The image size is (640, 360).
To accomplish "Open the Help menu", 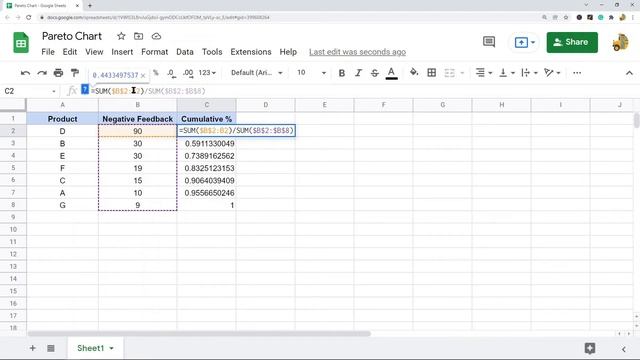I will [x=288, y=52].
